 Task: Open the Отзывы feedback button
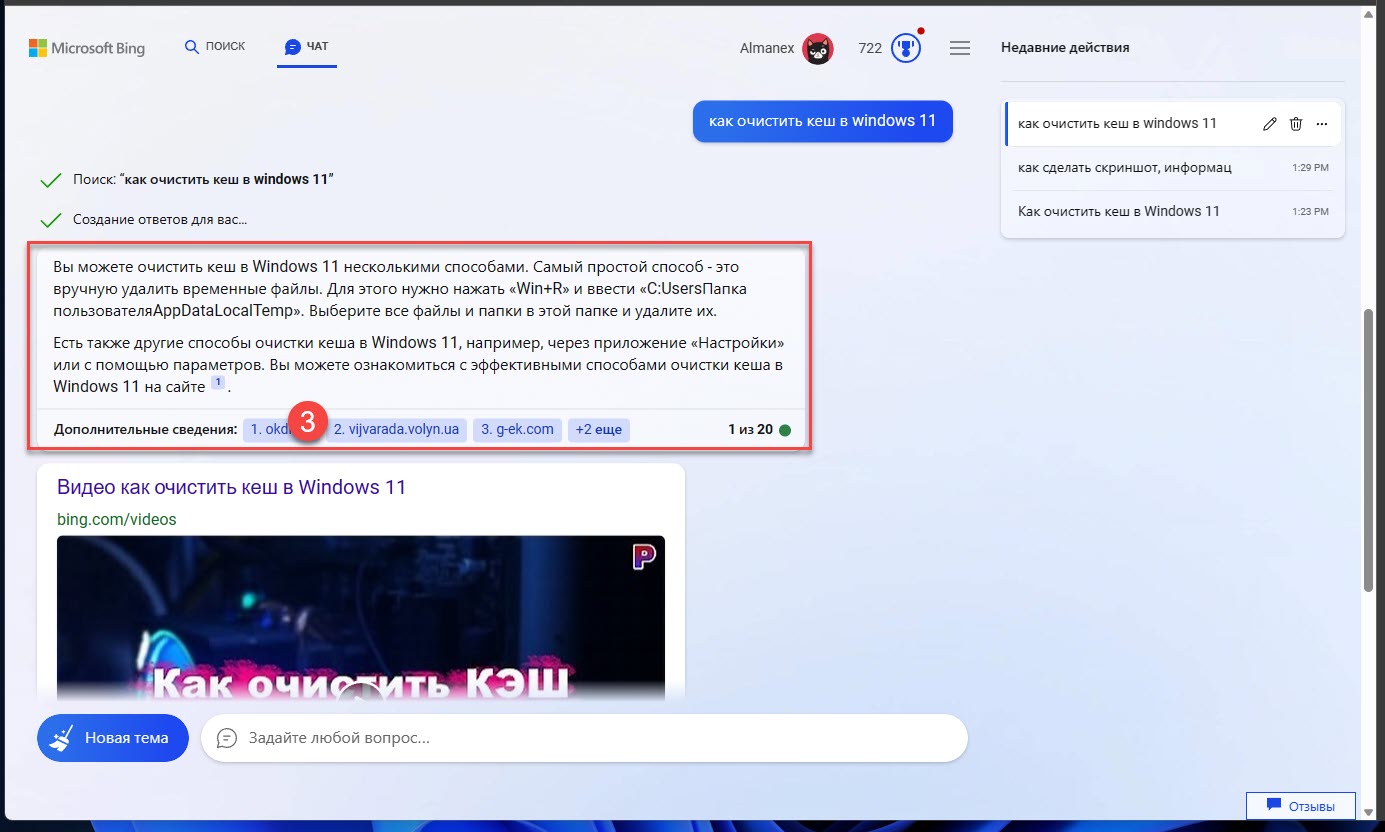pyautogui.click(x=1301, y=805)
